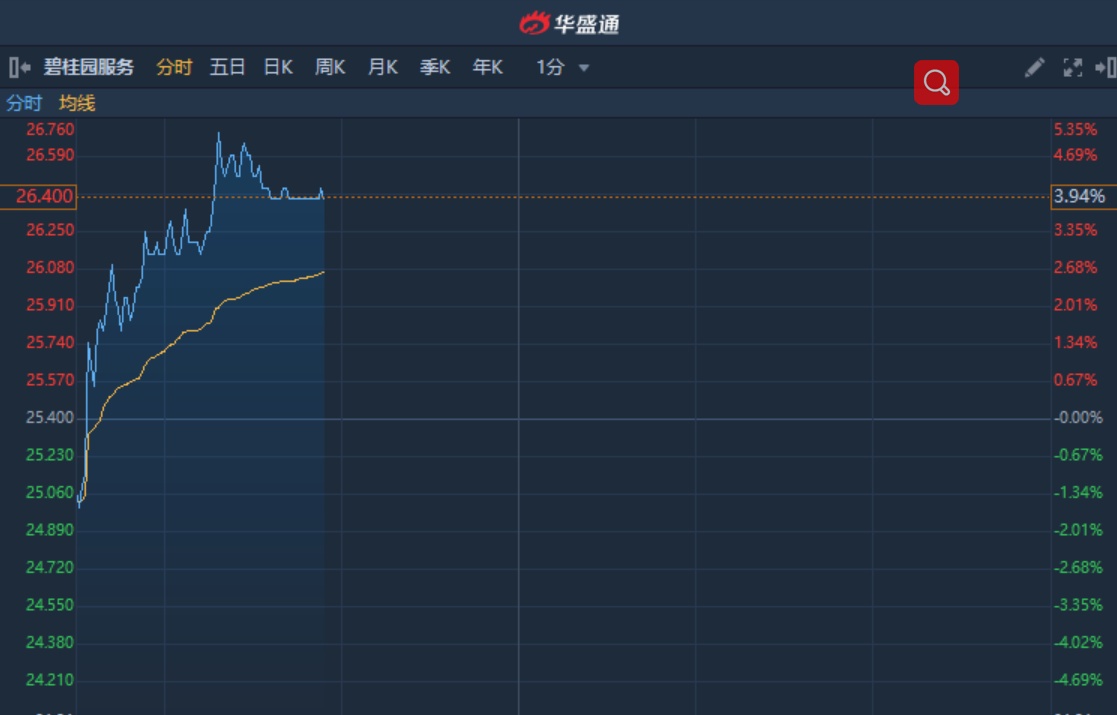Select the 月K monthly chart tab

click(382, 67)
